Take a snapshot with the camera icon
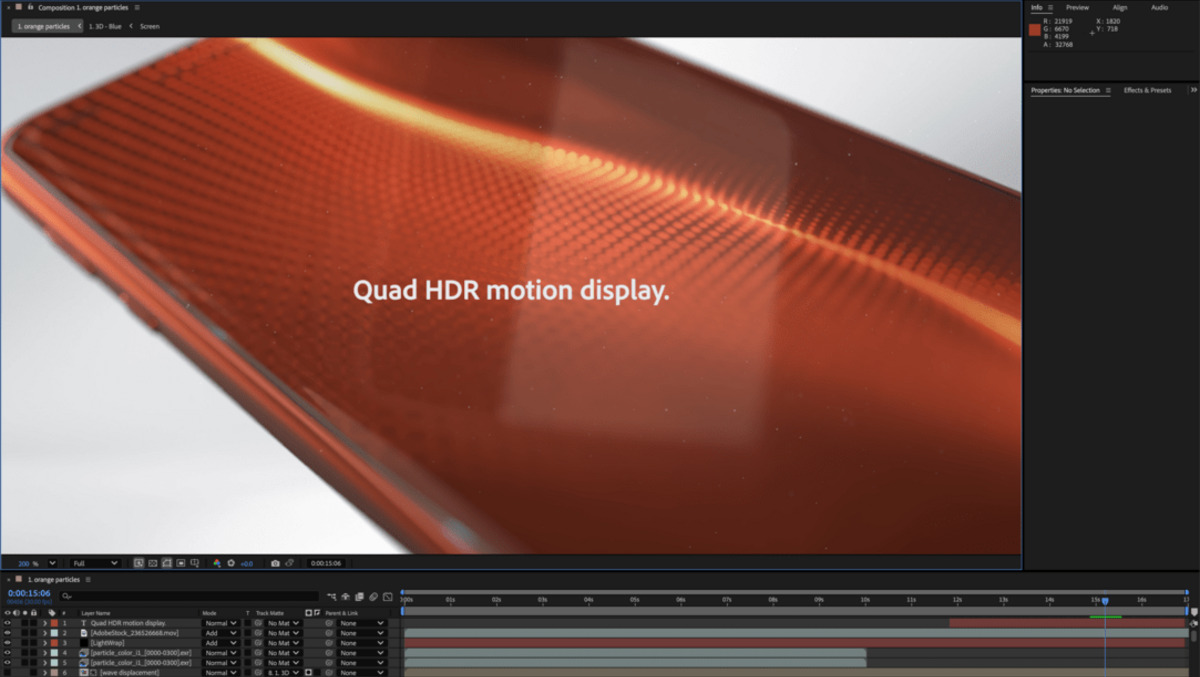Image resolution: width=1200 pixels, height=677 pixels. click(x=275, y=563)
